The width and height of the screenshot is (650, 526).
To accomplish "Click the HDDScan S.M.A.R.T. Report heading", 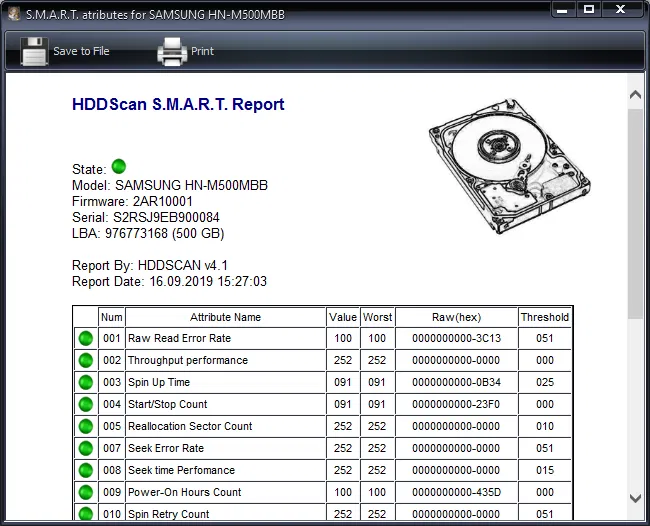I will 178,104.
